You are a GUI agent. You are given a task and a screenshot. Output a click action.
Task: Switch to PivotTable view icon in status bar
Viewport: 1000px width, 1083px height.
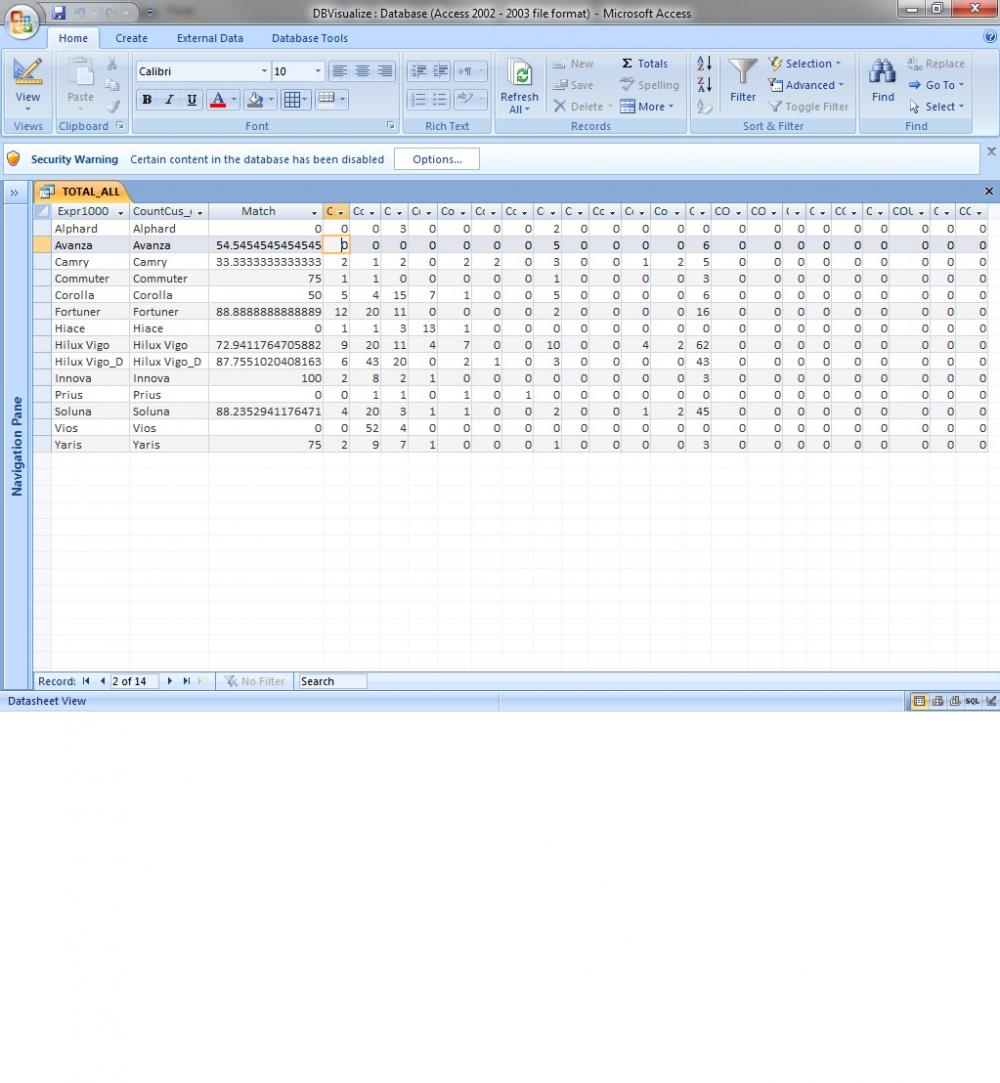(x=937, y=701)
